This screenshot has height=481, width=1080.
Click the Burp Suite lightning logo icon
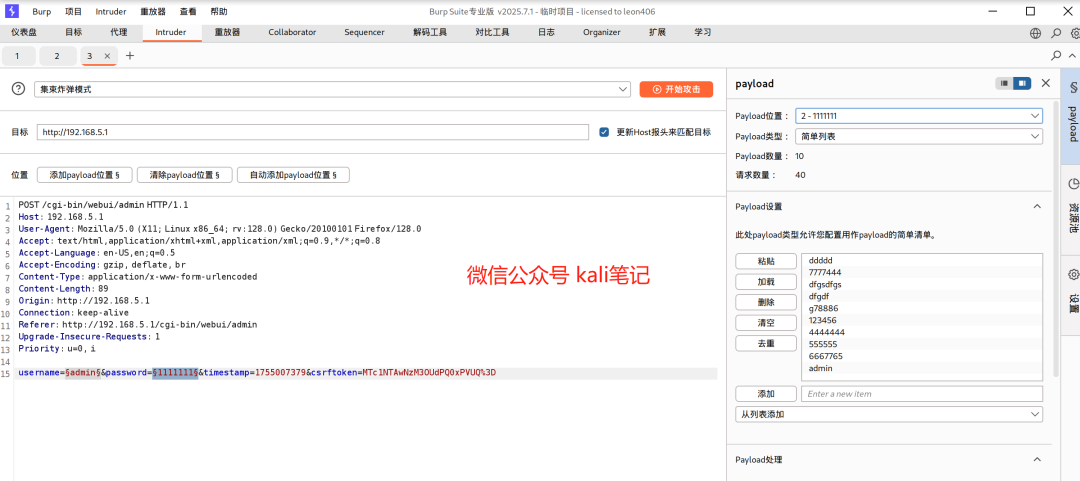pyautogui.click(x=12, y=11)
